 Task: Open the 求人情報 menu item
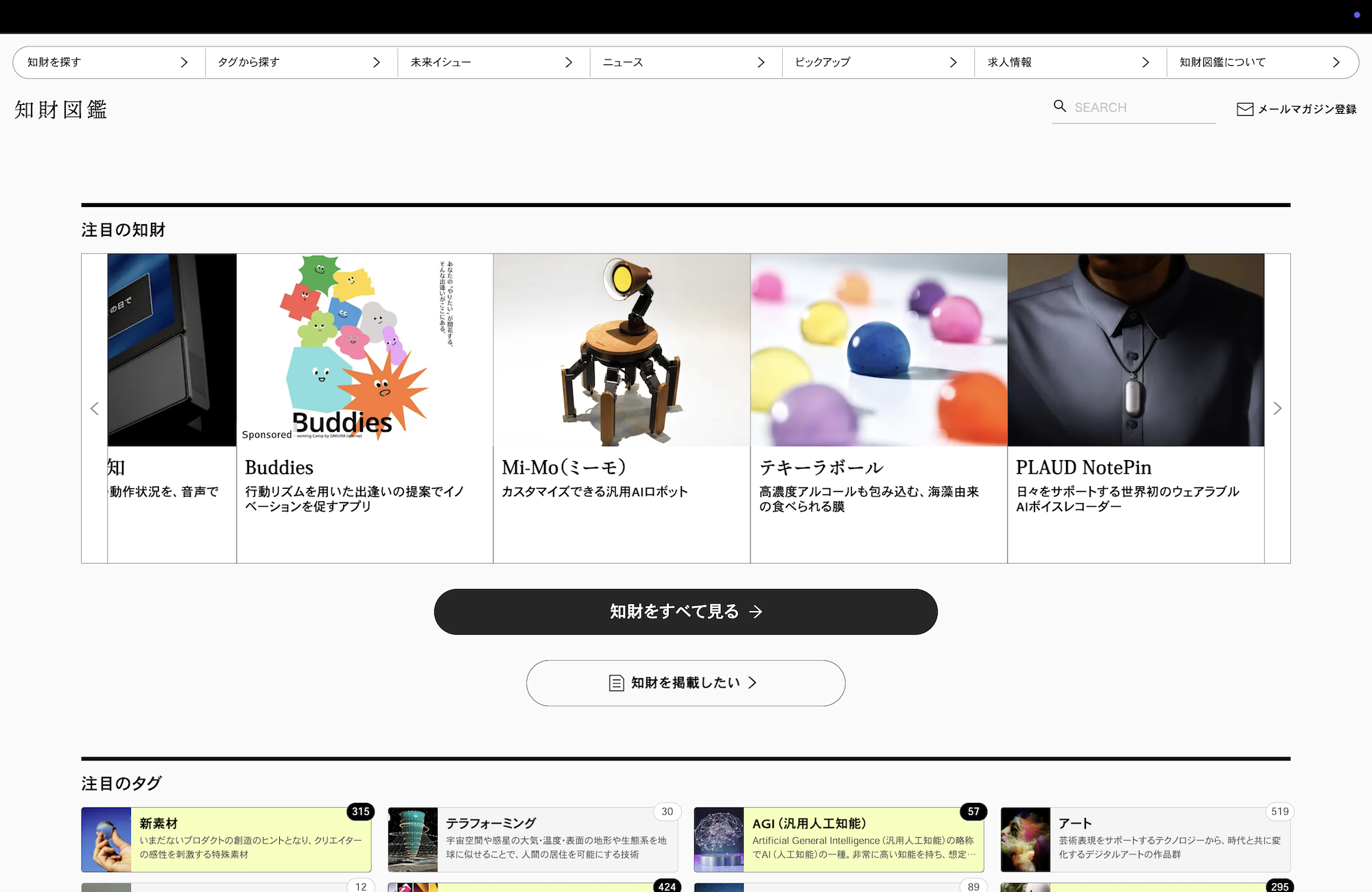tap(1009, 62)
